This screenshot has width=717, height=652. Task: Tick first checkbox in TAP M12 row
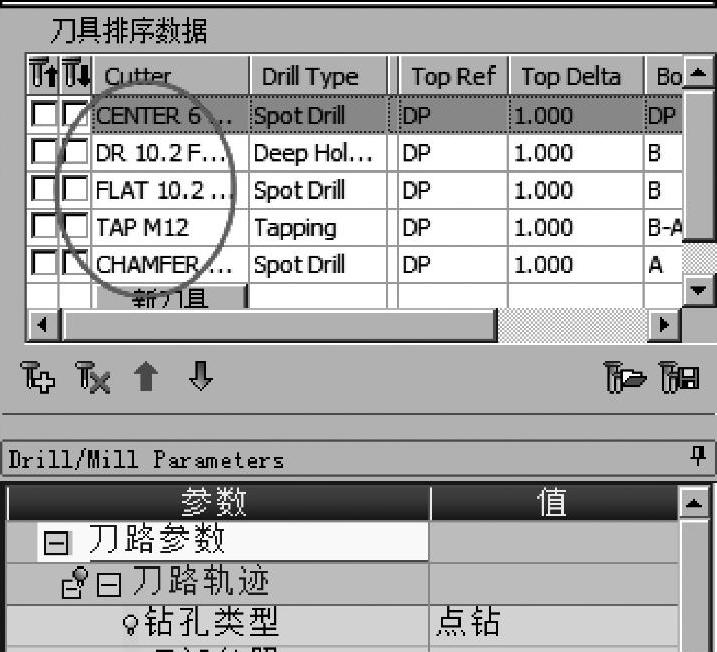coord(44,226)
